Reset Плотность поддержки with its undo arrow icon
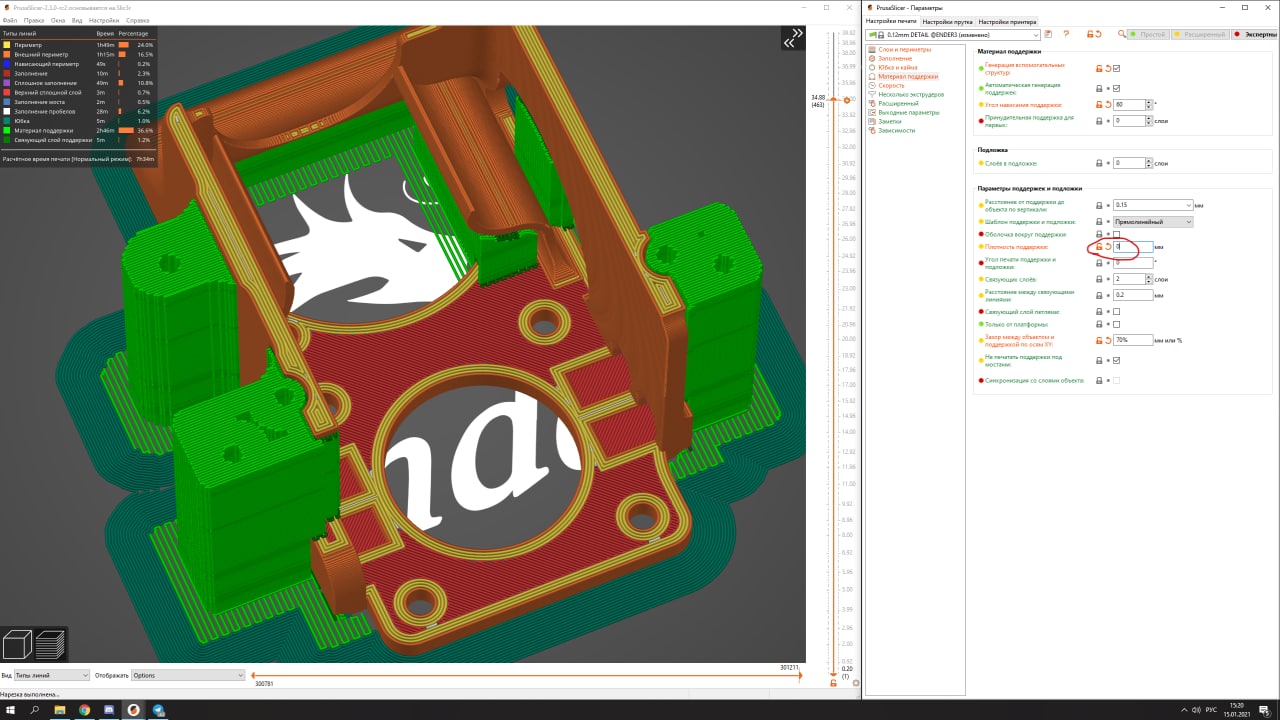Screen dimensions: 1280x720 click(x=1108, y=246)
